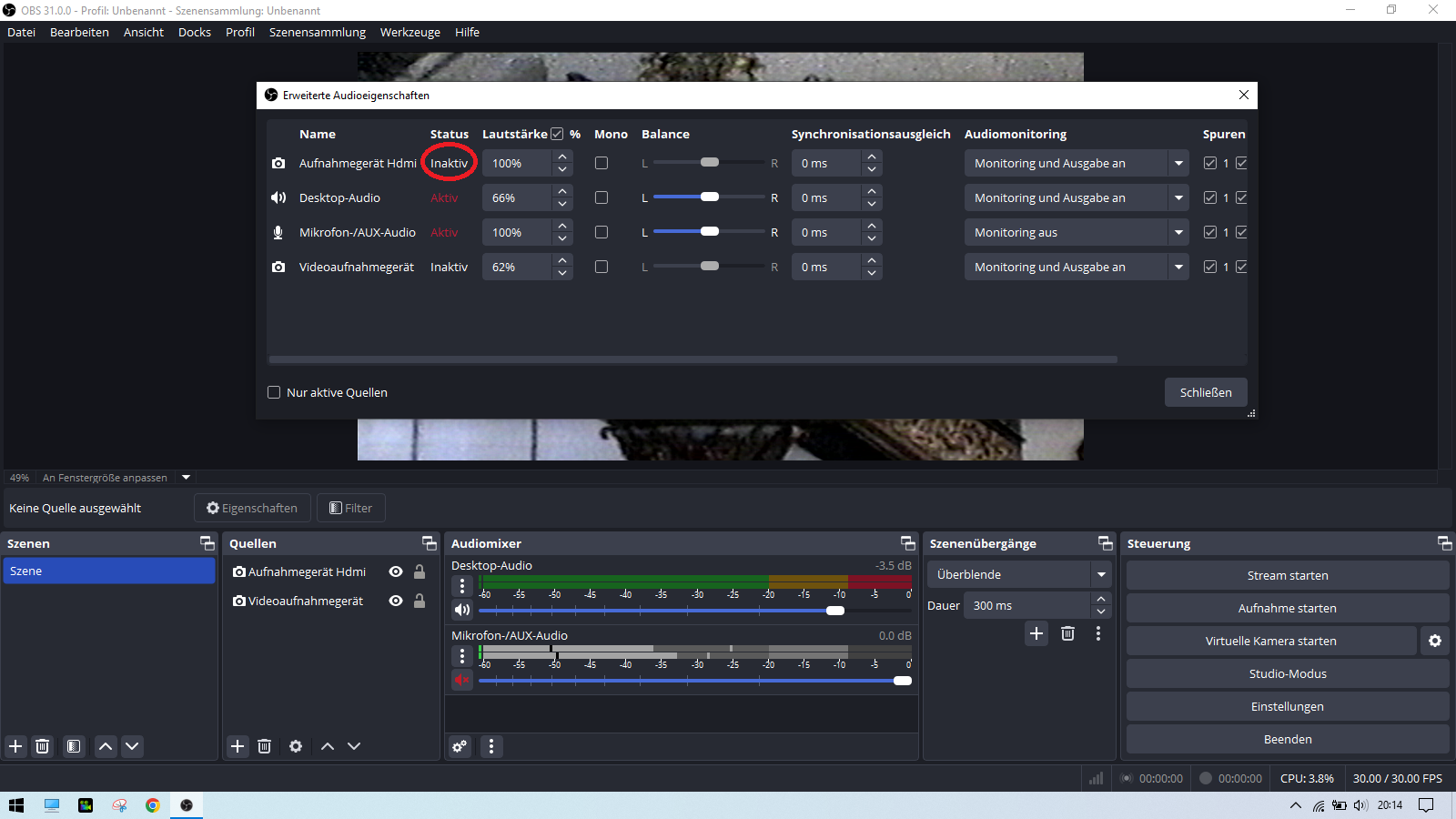Open the preview scaling dropdown arrow

[187, 477]
